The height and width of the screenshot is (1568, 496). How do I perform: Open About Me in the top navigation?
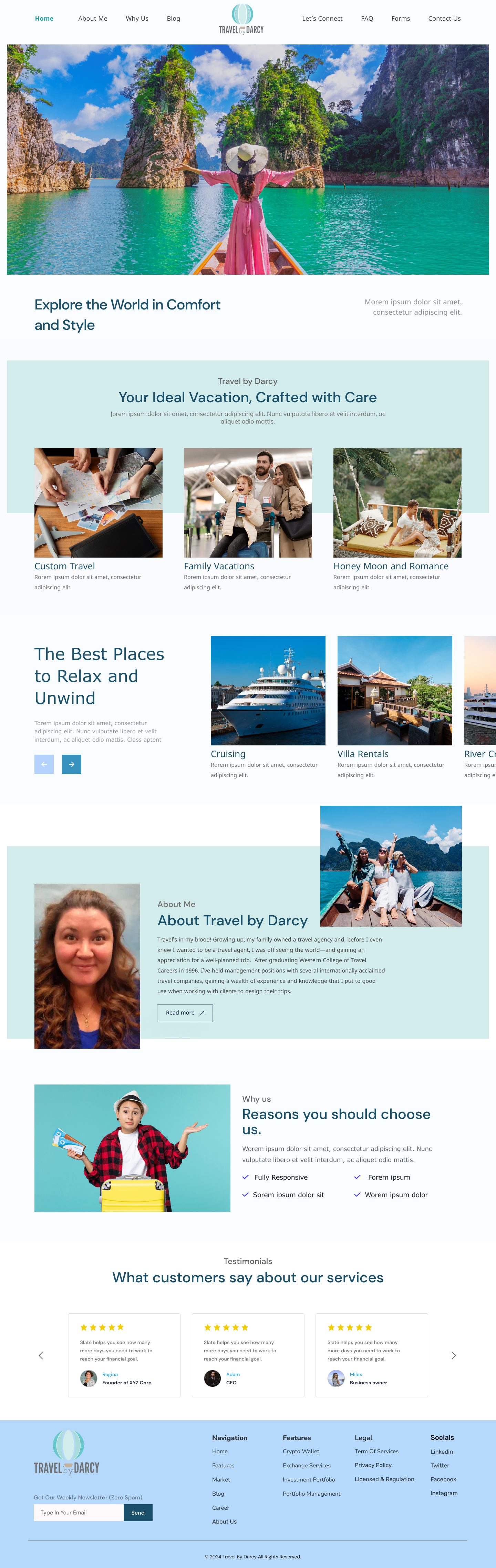93,18
